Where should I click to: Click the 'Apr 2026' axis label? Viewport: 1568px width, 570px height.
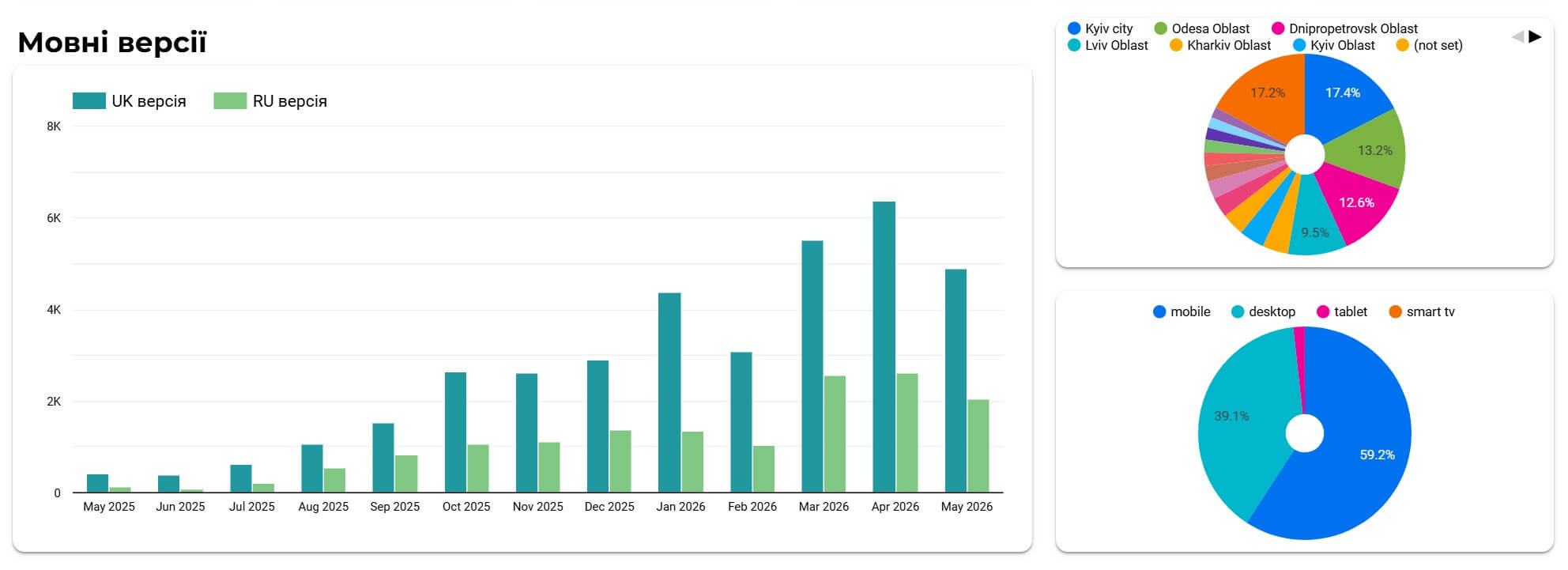895,507
